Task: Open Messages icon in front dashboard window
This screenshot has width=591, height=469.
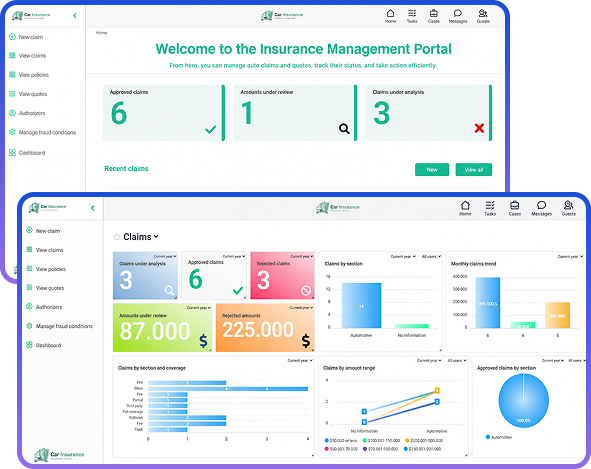Action: tap(541, 208)
